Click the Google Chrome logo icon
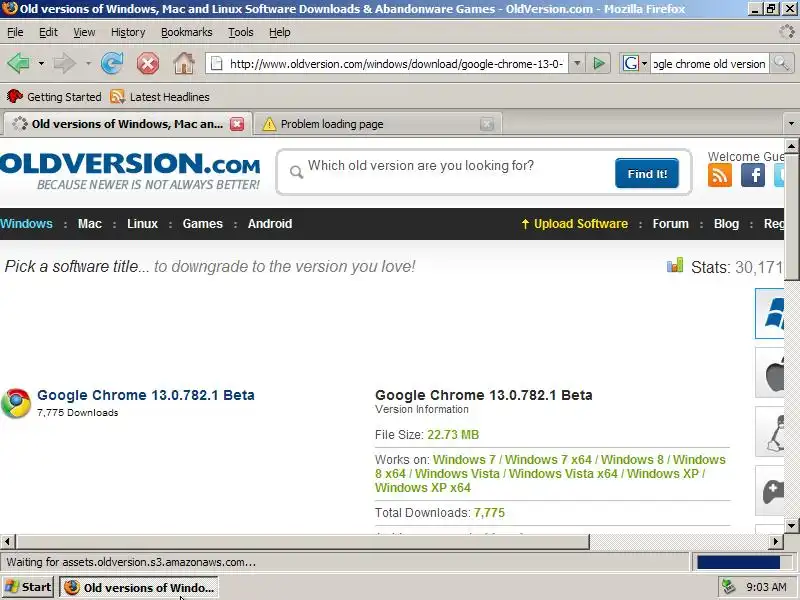800x600 pixels. click(16, 403)
